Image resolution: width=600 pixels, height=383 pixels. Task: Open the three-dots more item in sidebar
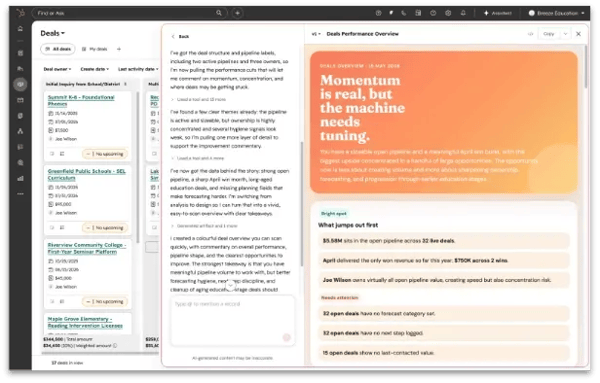[x=20, y=194]
